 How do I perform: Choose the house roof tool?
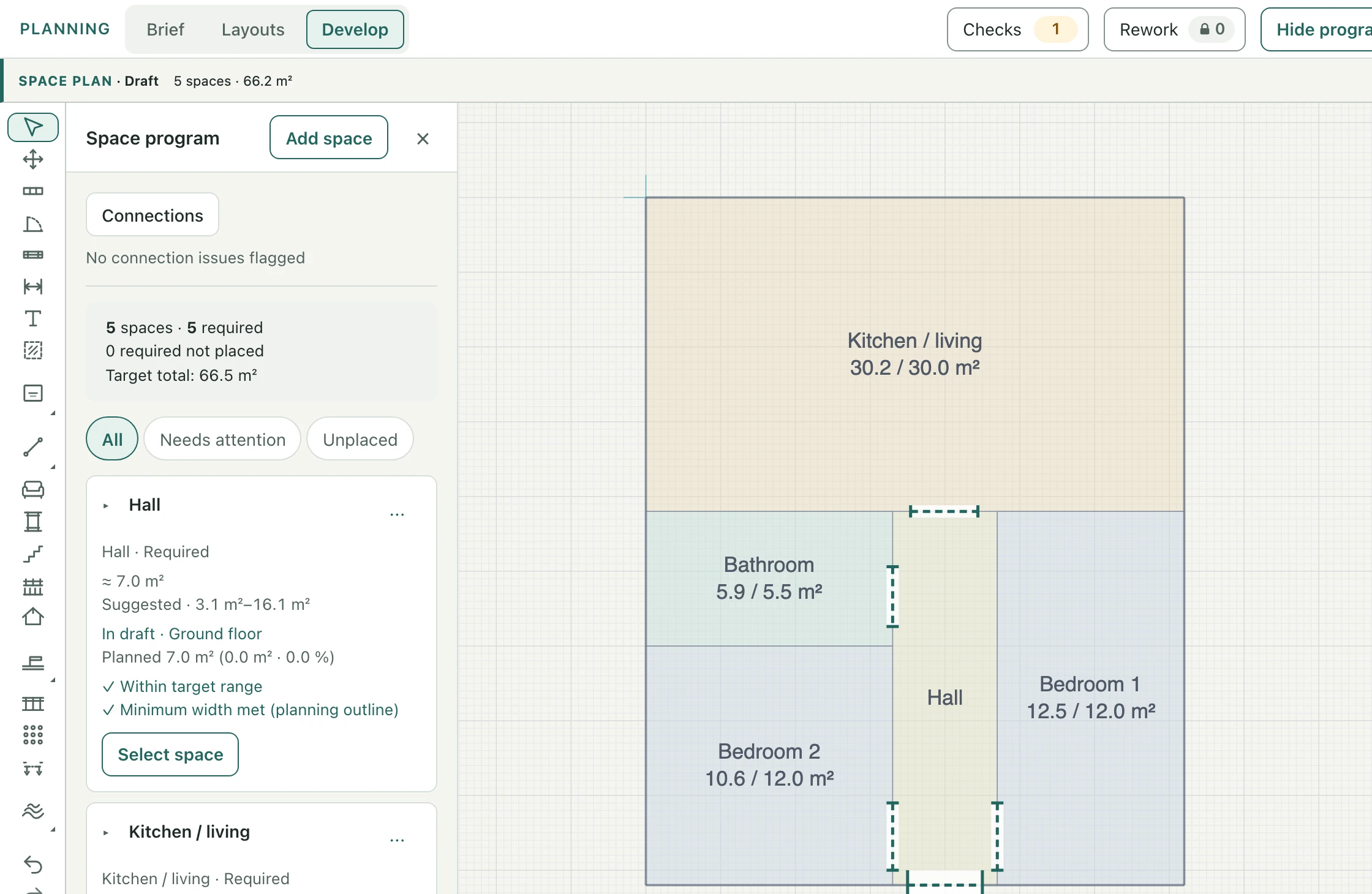[33, 617]
